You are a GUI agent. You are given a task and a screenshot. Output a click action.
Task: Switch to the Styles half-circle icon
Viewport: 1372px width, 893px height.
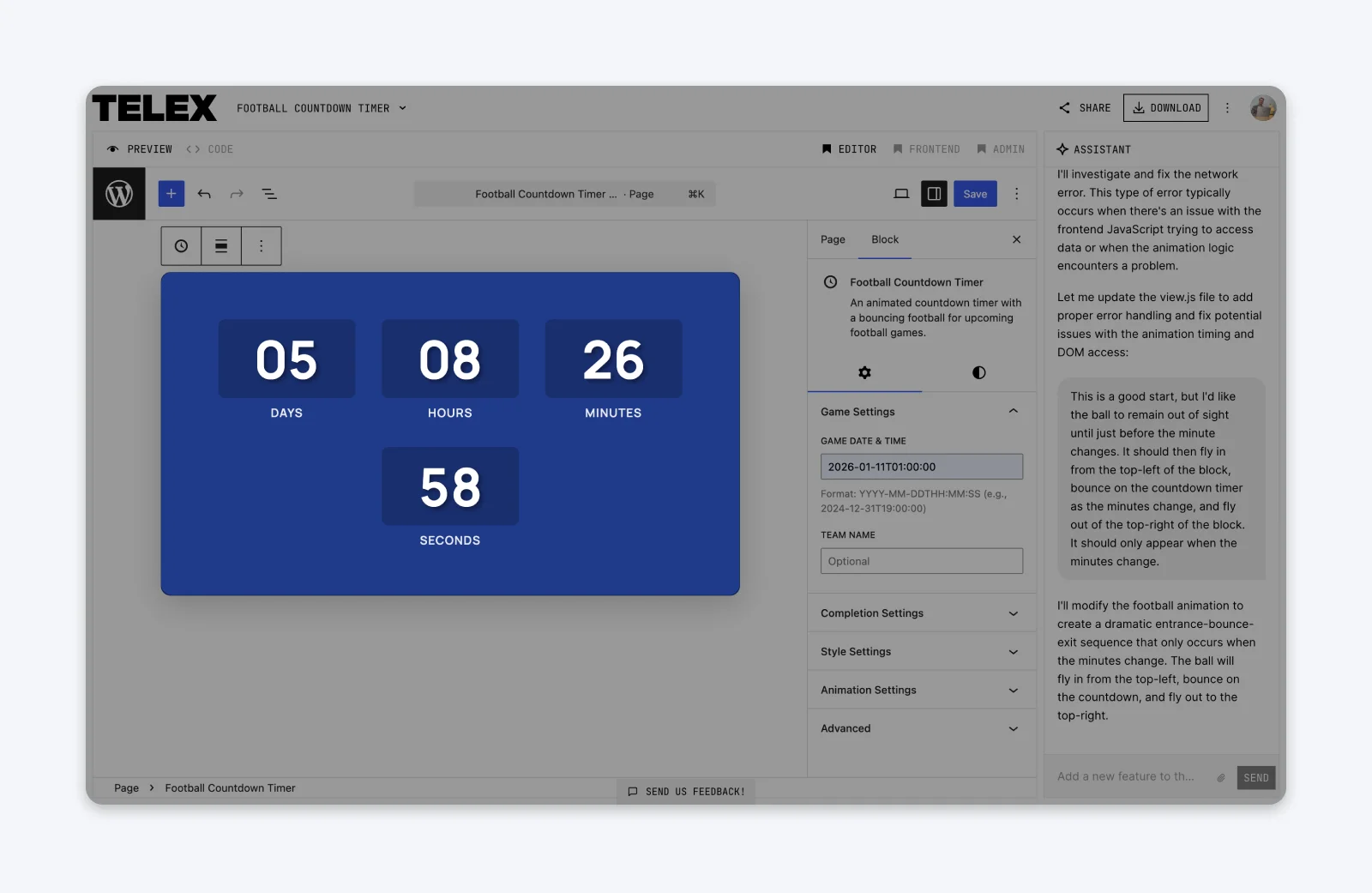tap(978, 373)
